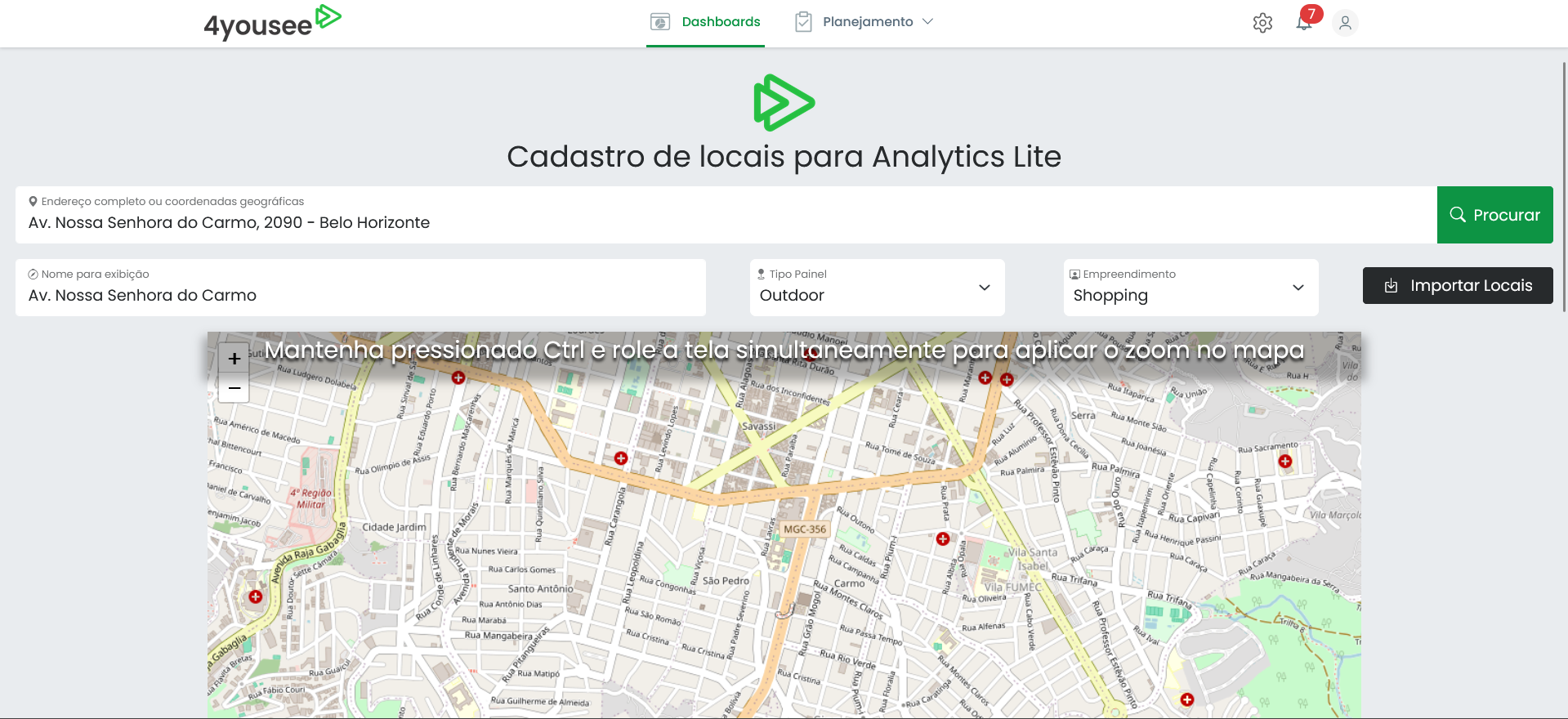Click the MGC-356 road label on map
The image size is (1568, 719).
pyautogui.click(x=805, y=529)
